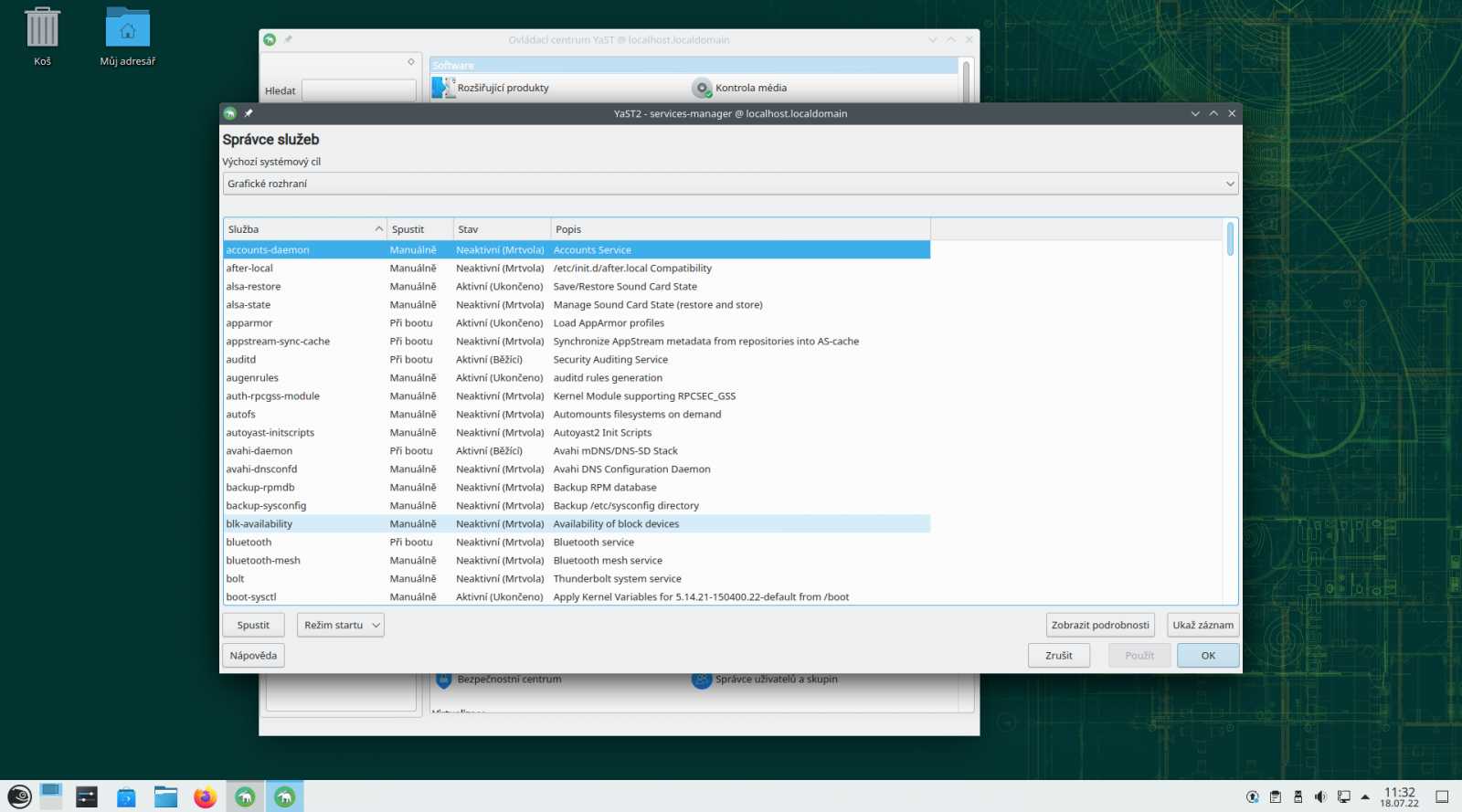Open the updates notifier tray icon
Image resolution: width=1462 pixels, height=812 pixels.
[x=1253, y=796]
